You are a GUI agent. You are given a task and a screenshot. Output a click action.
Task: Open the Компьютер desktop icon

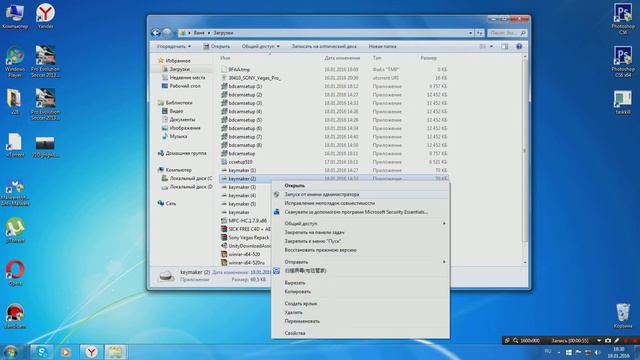(15, 16)
